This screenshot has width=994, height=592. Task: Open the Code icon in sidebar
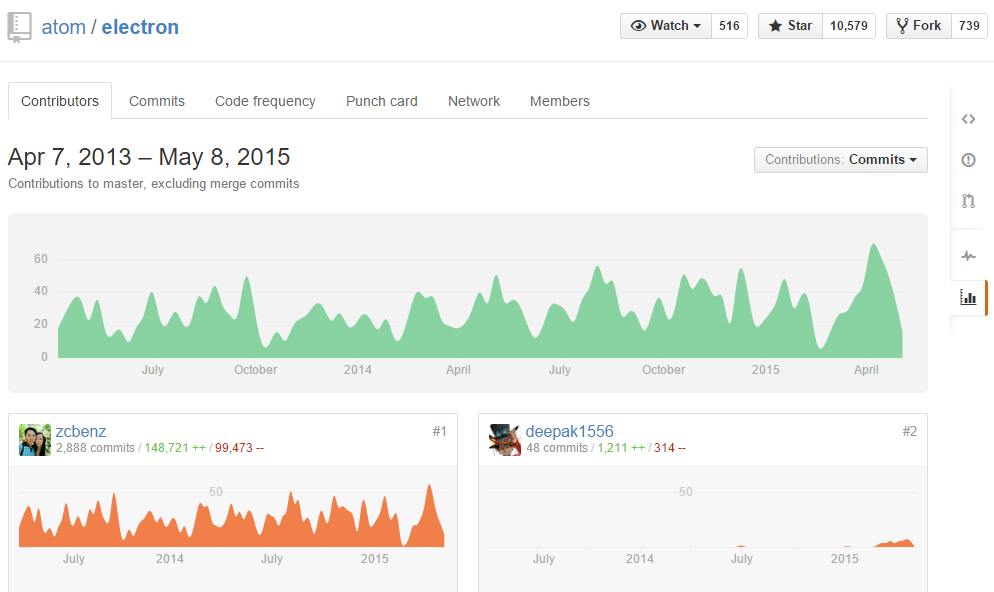tap(968, 119)
